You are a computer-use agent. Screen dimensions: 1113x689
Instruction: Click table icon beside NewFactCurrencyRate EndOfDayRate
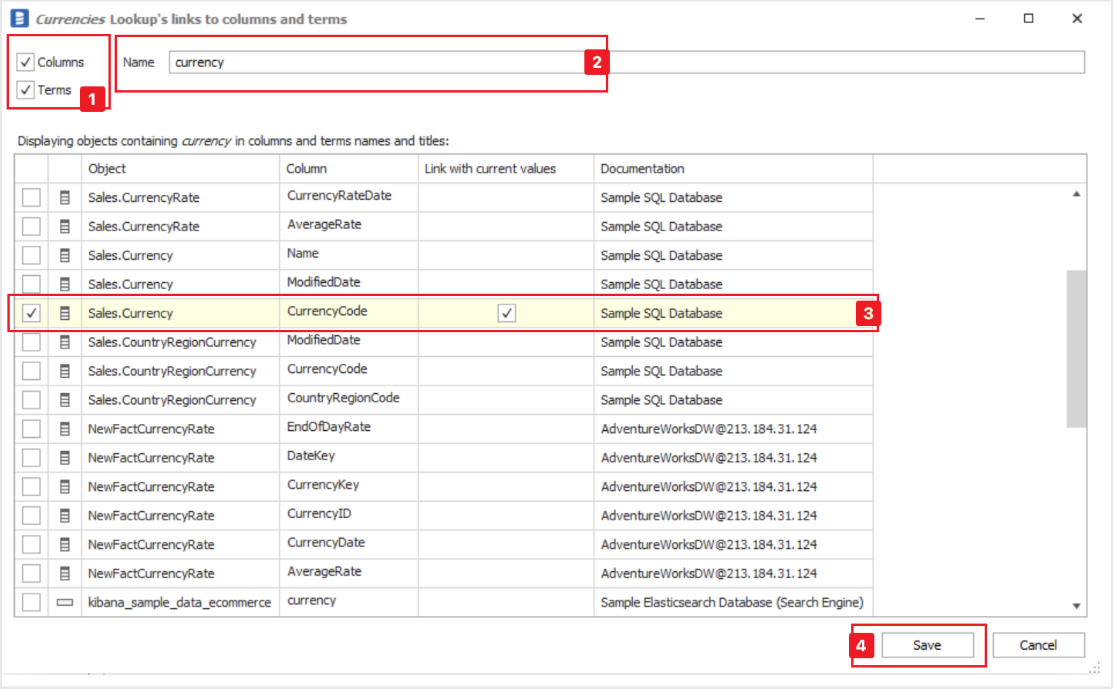[65, 429]
